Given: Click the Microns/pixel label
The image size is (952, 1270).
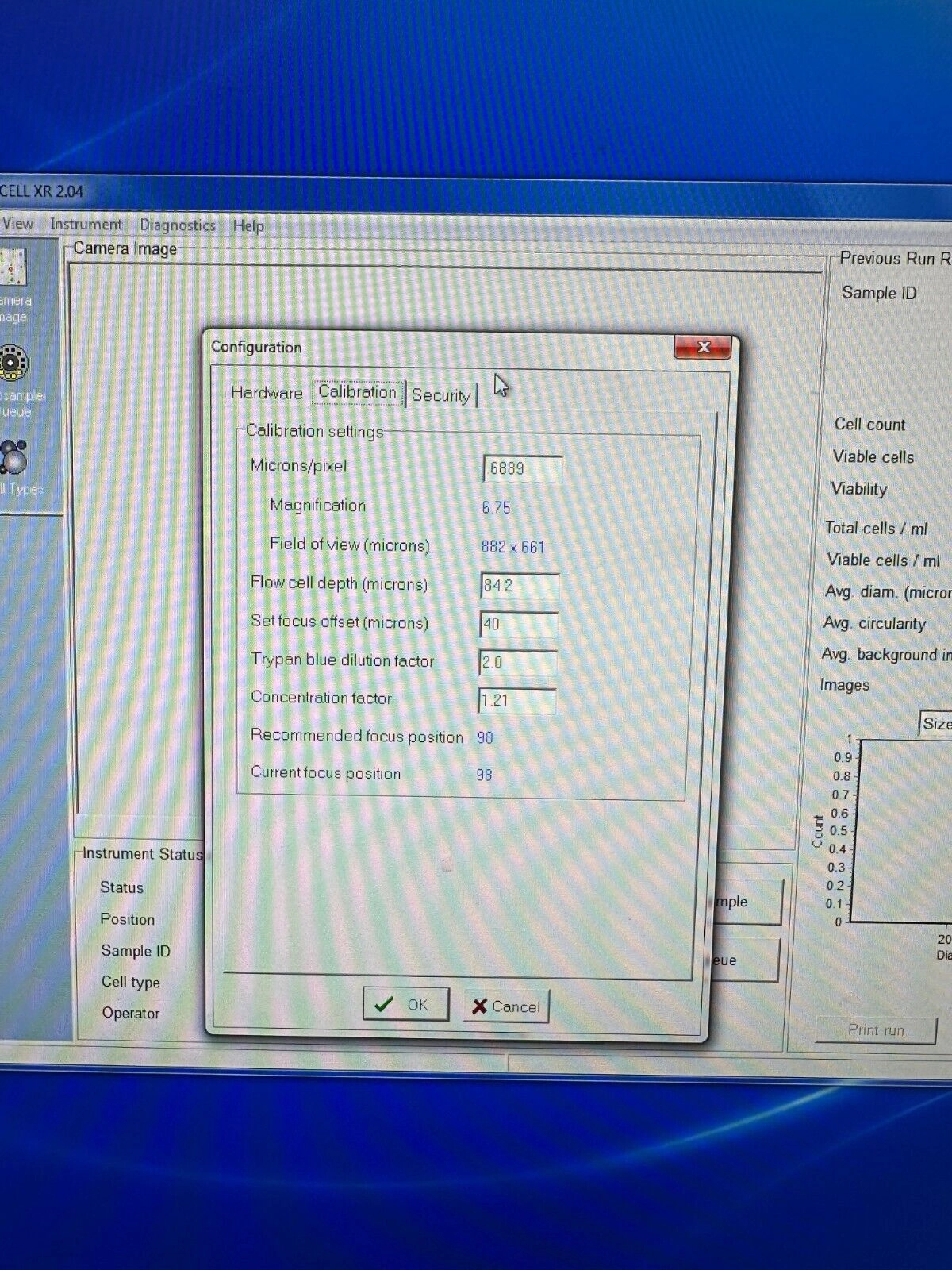Looking at the screenshot, I should coord(298,466).
